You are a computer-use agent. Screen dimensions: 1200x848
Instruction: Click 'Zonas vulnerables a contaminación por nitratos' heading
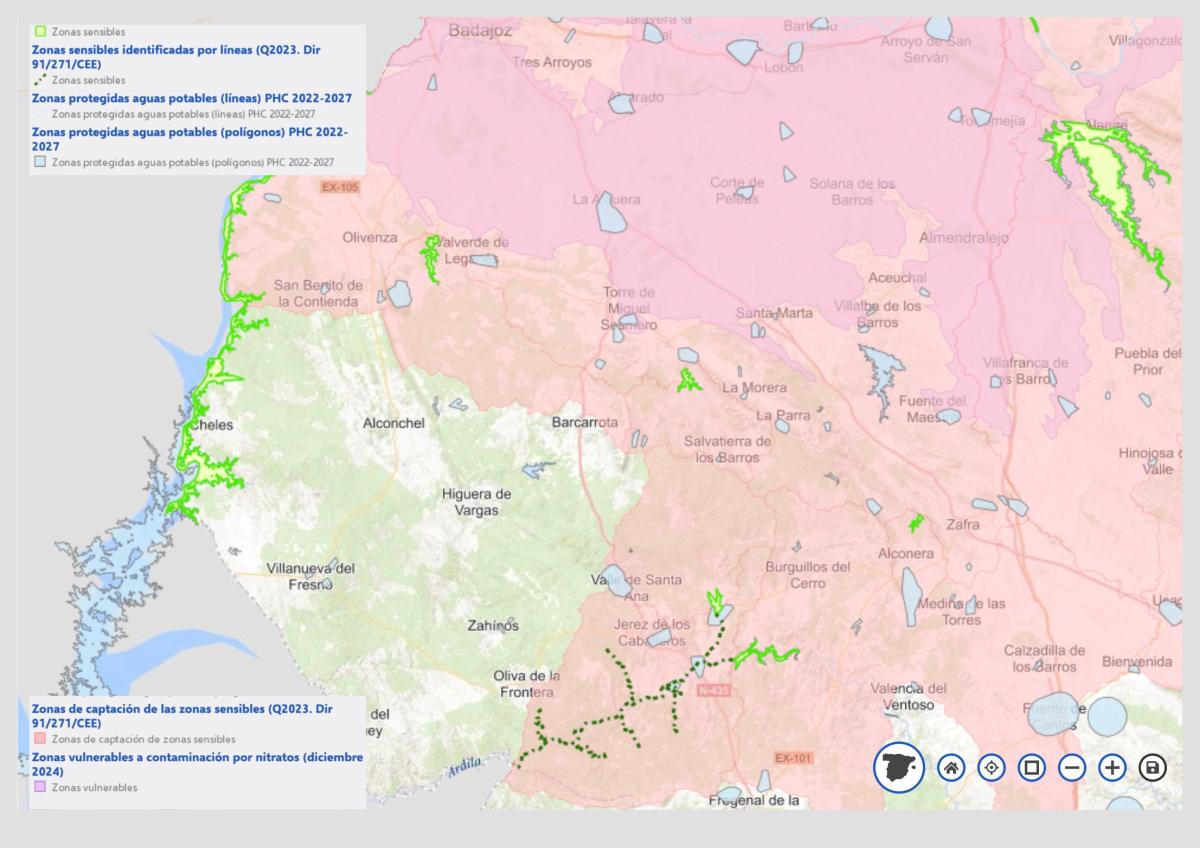pos(190,764)
